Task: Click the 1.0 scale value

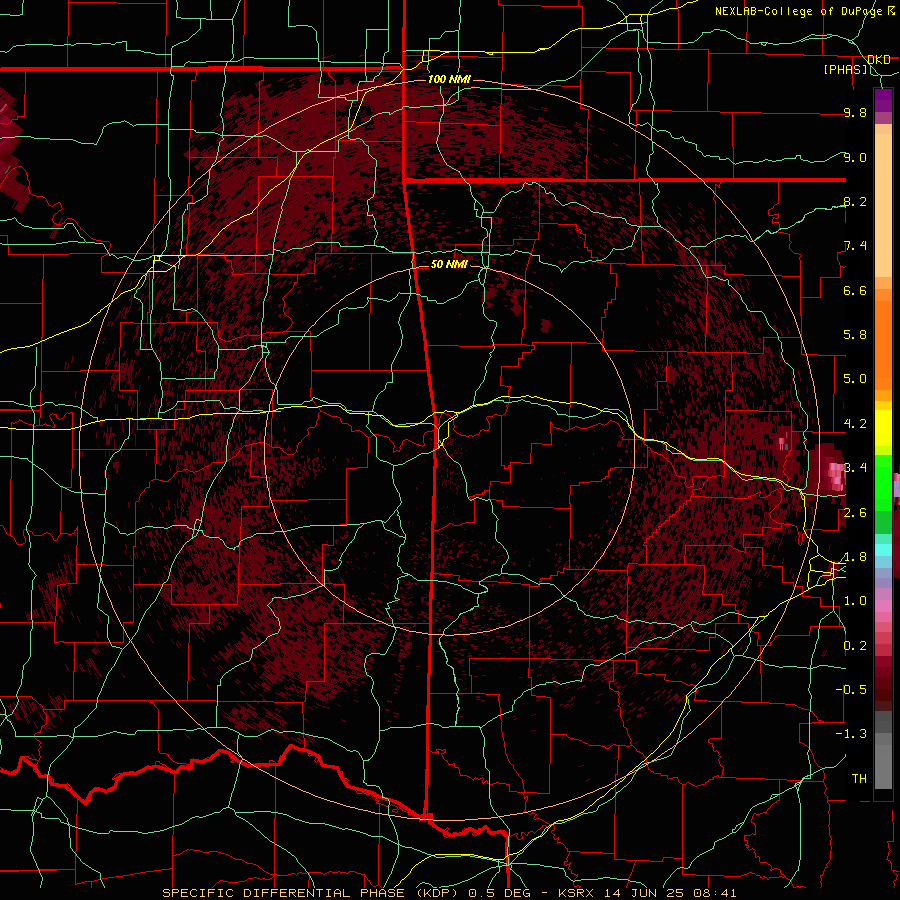Action: [855, 601]
